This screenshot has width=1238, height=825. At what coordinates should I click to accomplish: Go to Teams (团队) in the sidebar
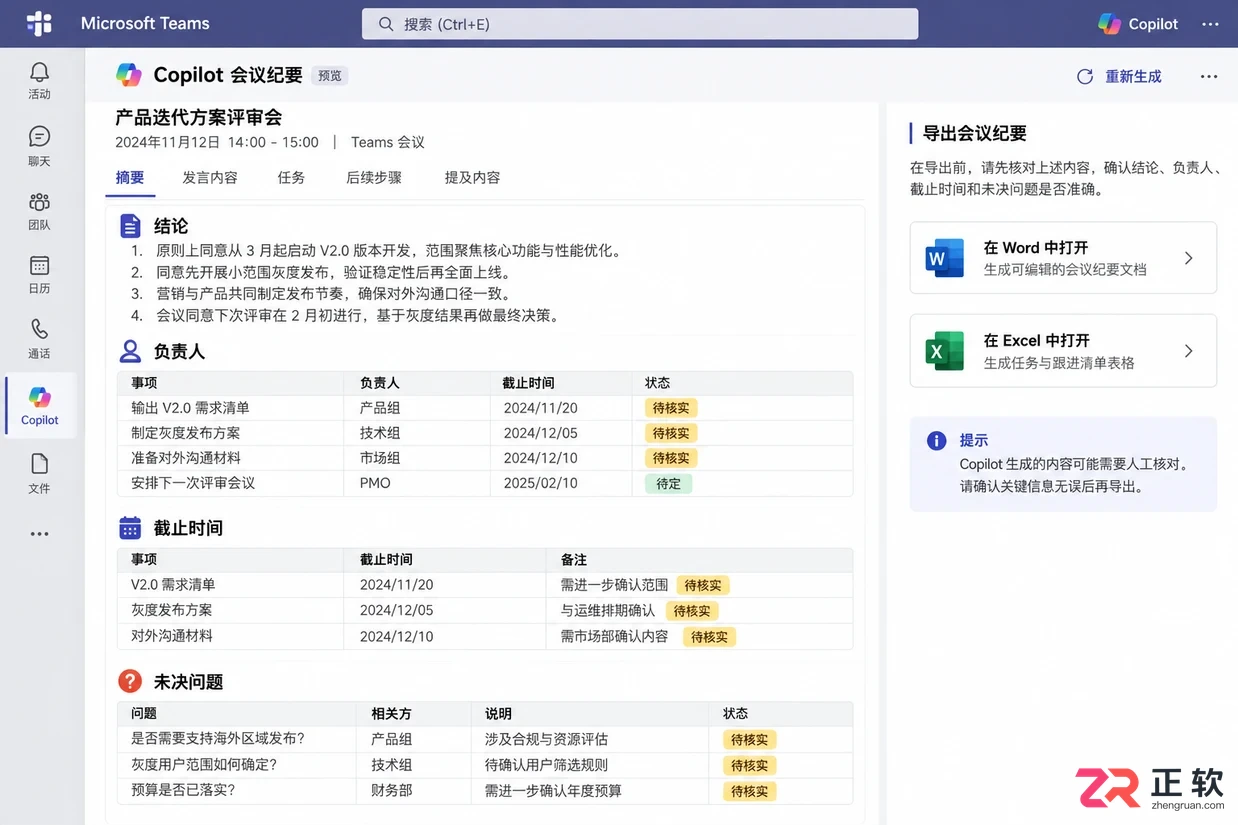click(39, 211)
